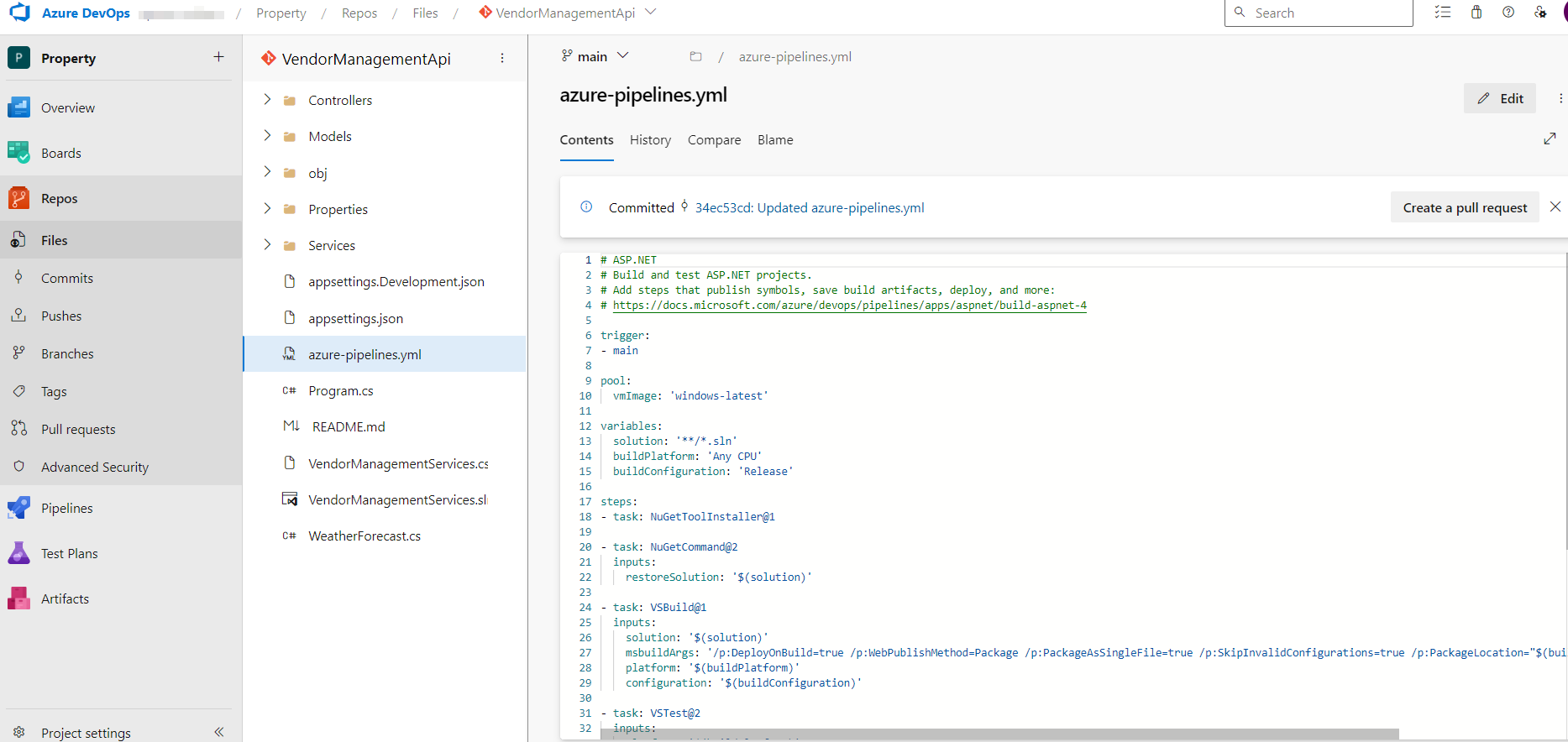Screen dimensions: 1568x742
Task: Click the info icon in commit banner
Action: tap(586, 206)
